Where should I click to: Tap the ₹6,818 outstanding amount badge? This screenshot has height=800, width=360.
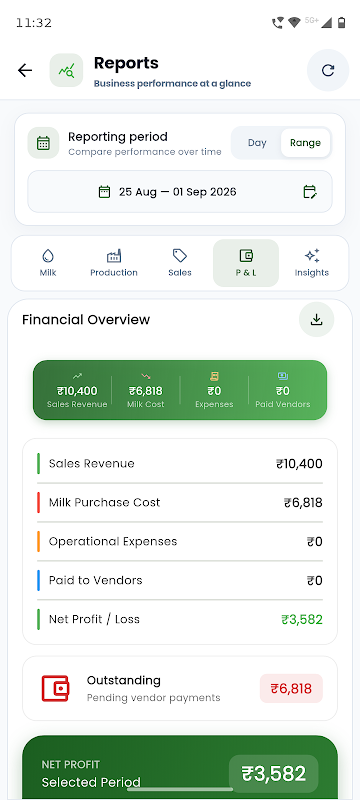tap(291, 688)
